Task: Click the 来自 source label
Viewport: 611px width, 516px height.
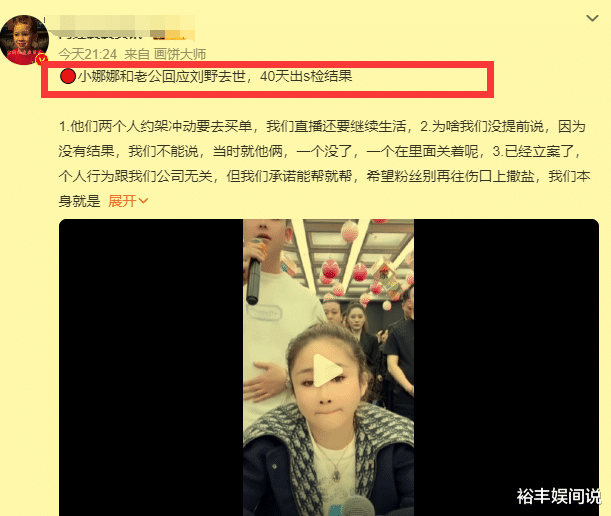Action: click(137, 54)
